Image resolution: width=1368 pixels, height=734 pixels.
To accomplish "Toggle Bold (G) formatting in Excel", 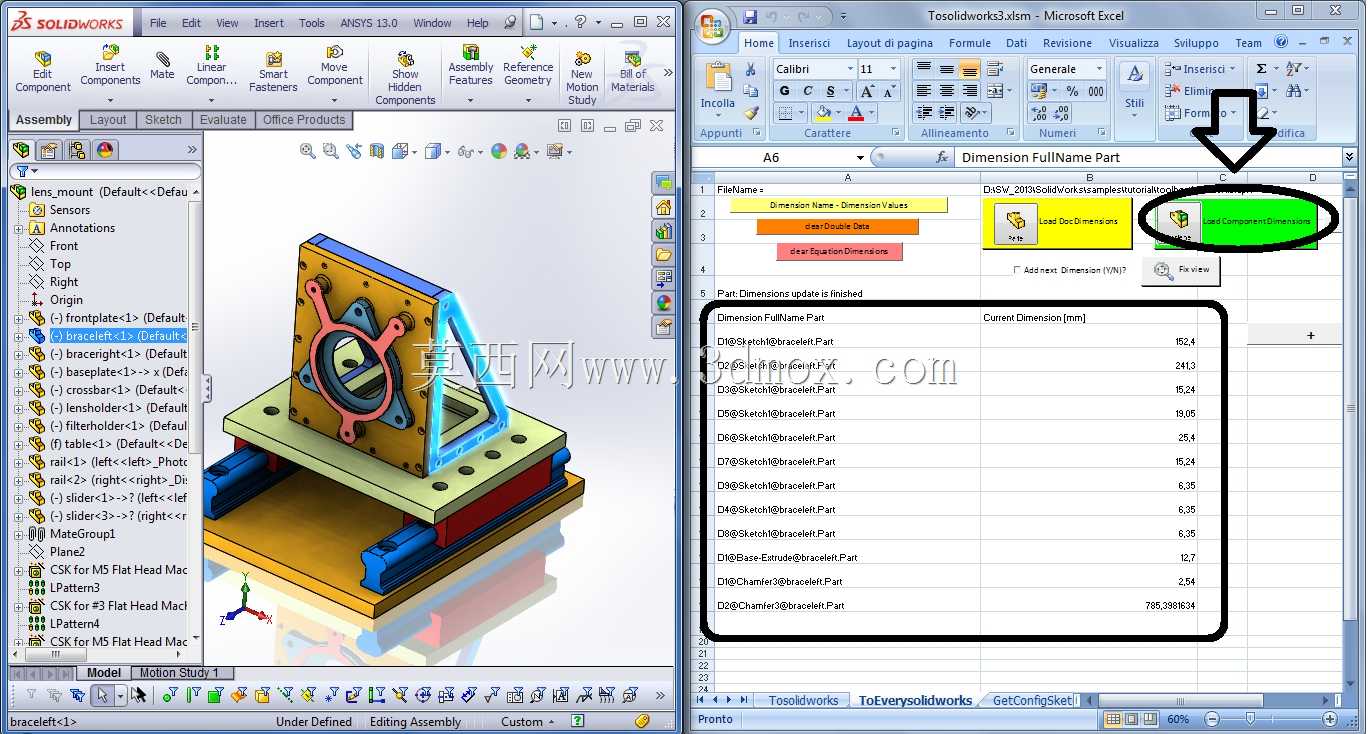I will (x=784, y=91).
